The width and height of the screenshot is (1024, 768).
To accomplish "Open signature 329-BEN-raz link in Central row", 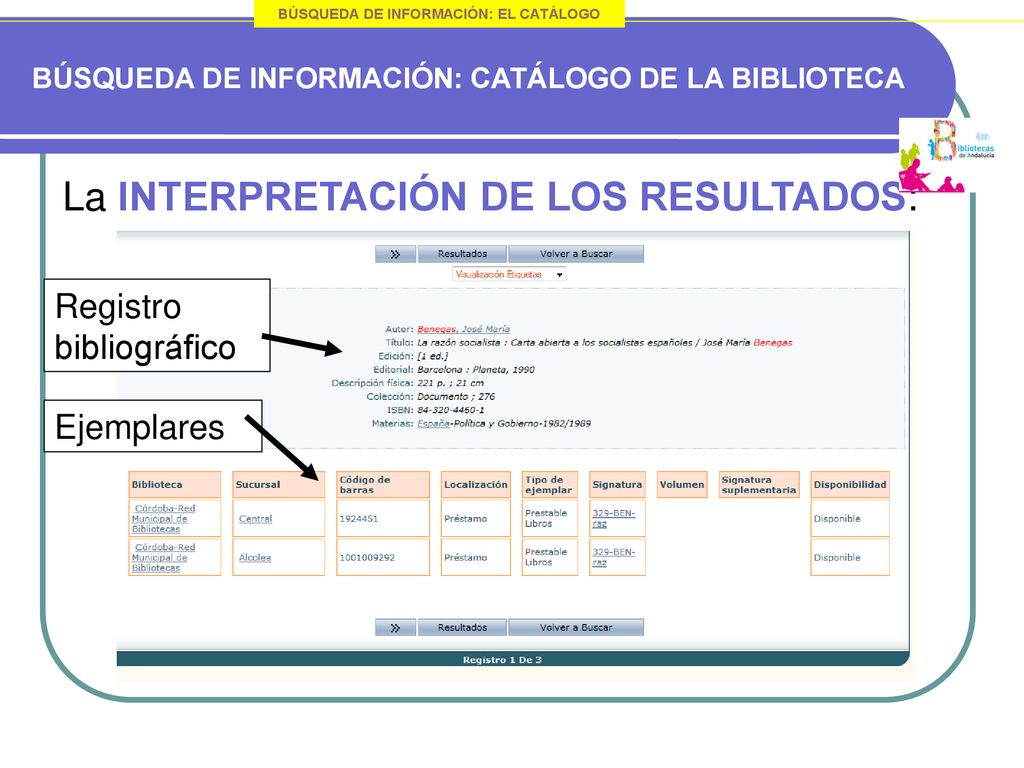I will tap(613, 519).
